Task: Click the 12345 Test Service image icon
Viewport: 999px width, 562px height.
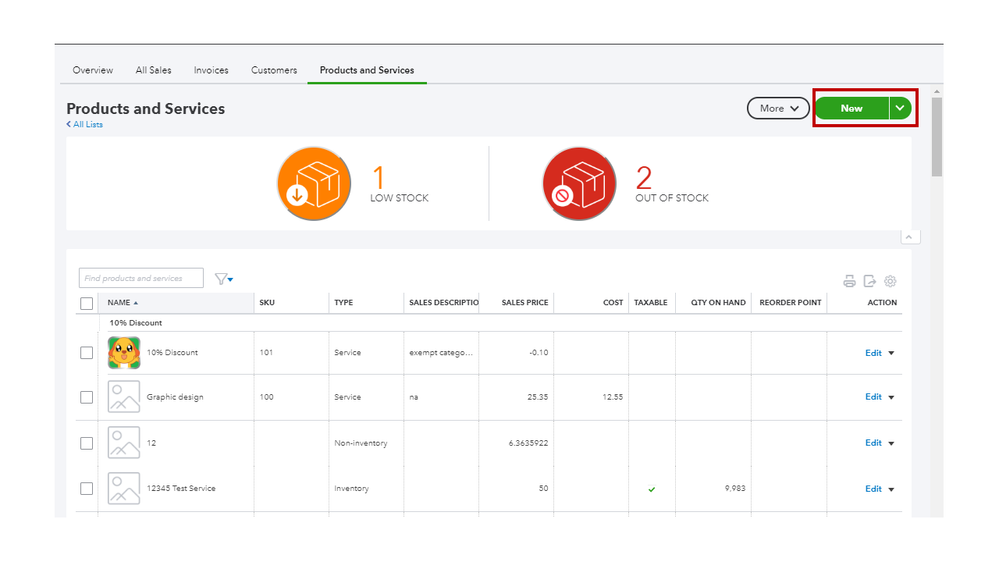Action: point(124,489)
